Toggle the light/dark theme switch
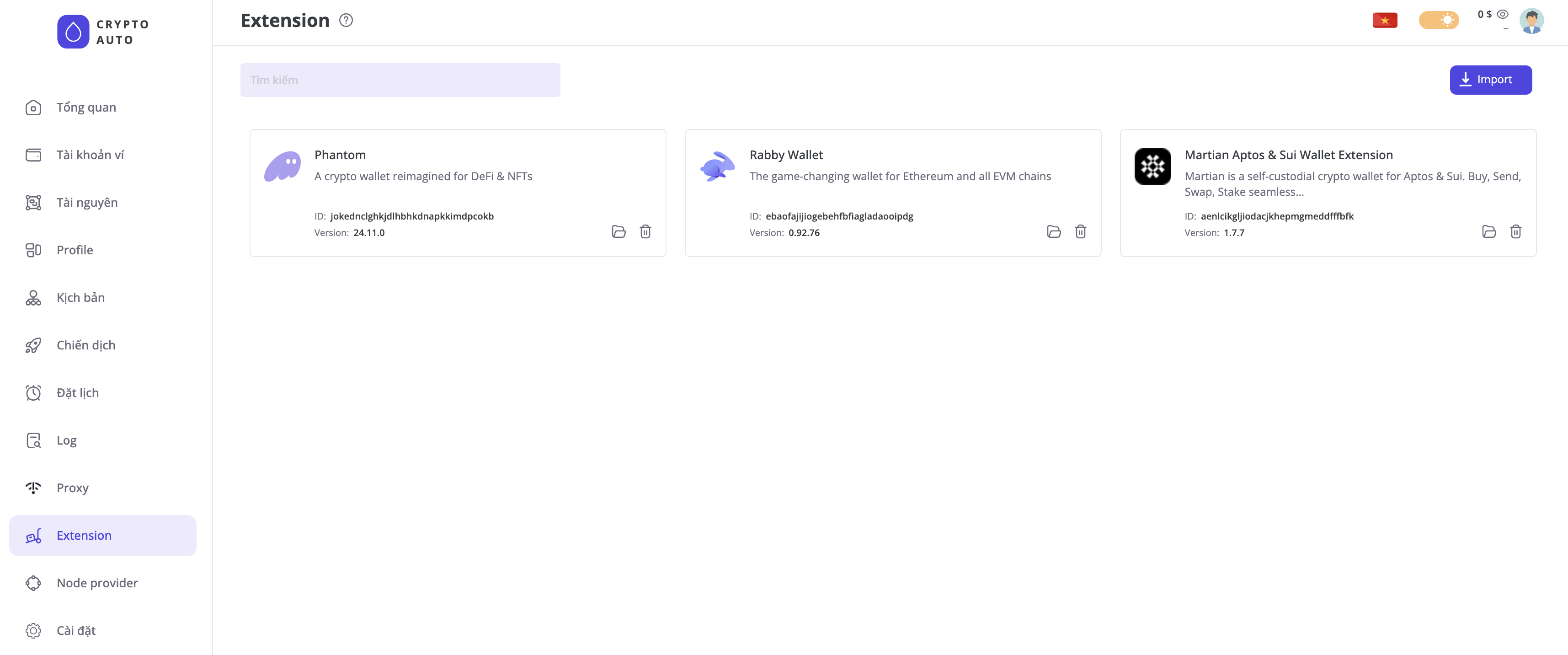The height and width of the screenshot is (655, 1568). coord(1438,20)
